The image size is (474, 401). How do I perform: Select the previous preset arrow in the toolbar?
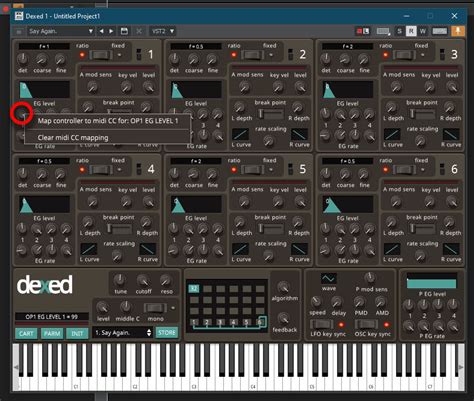coord(101,31)
